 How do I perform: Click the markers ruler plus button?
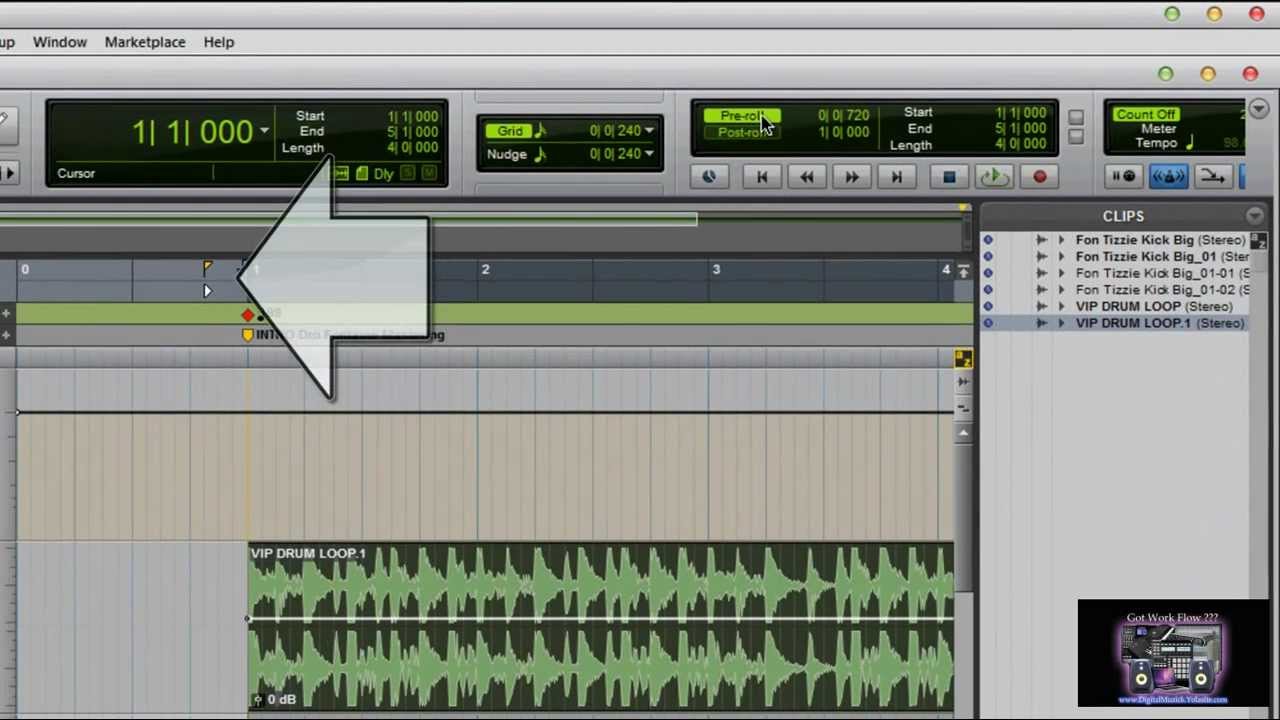point(7,335)
